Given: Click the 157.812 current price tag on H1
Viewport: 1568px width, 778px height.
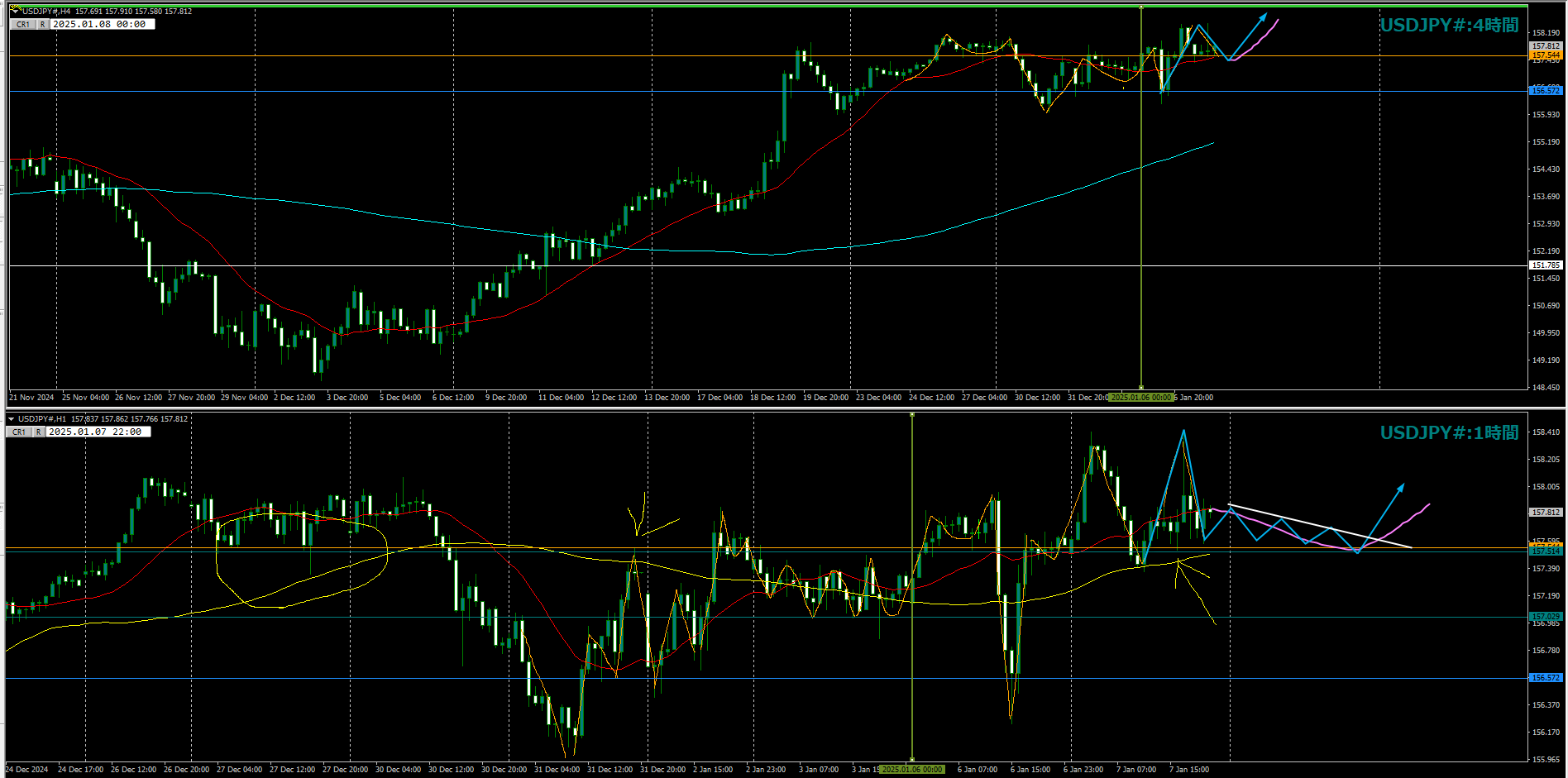Looking at the screenshot, I should click(1546, 513).
